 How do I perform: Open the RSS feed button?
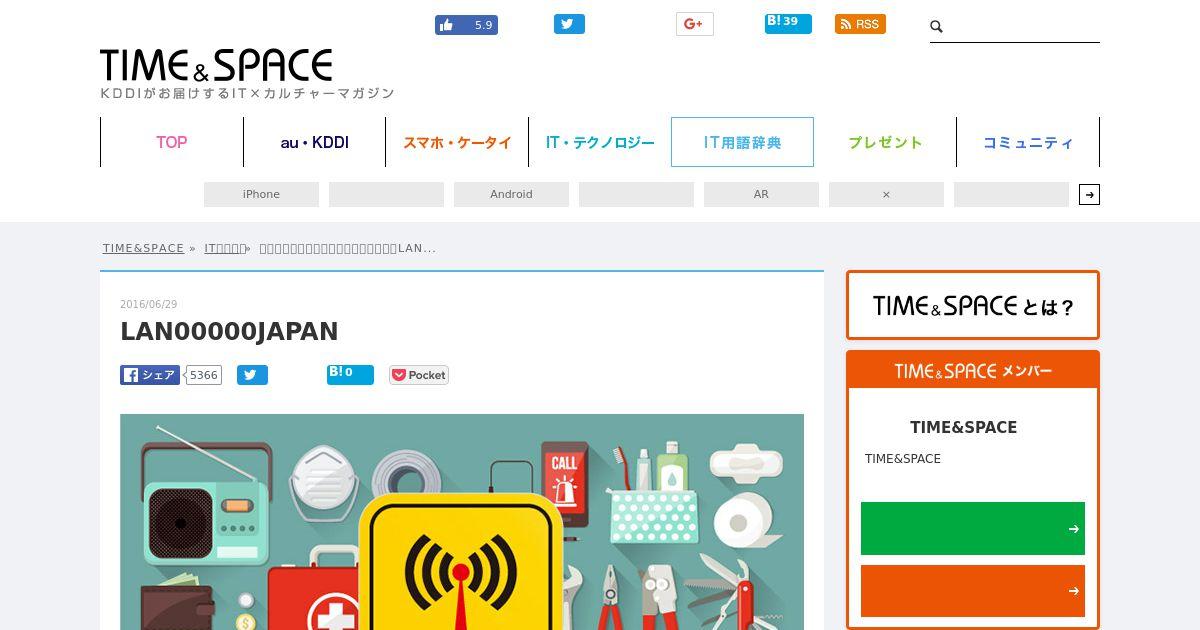[x=860, y=24]
